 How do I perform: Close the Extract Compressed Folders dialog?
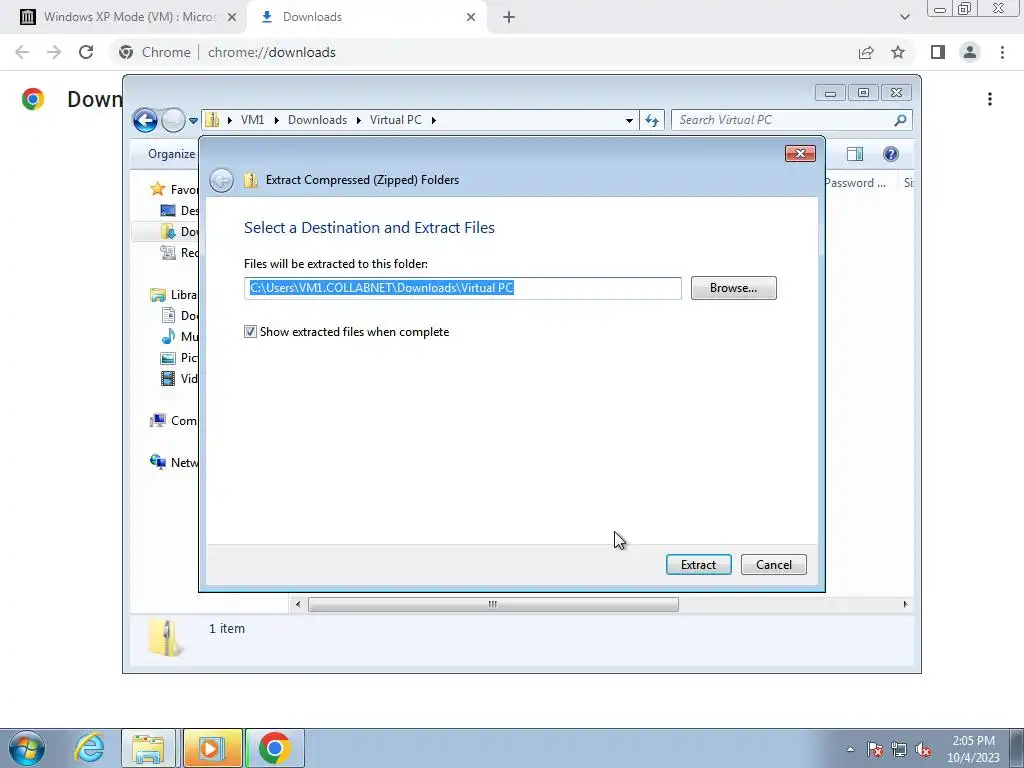(800, 153)
